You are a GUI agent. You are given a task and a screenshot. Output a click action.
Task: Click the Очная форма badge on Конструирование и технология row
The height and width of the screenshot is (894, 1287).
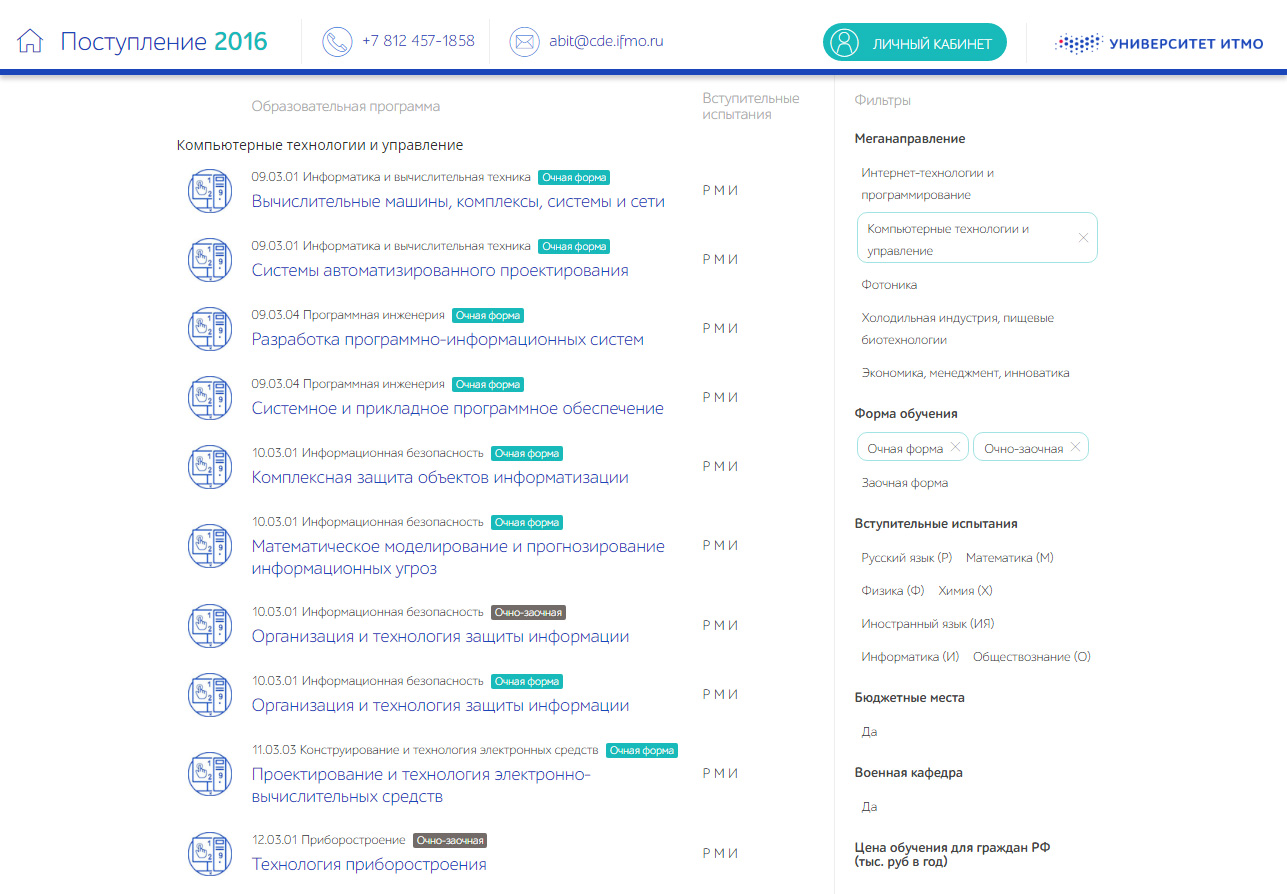(642, 751)
